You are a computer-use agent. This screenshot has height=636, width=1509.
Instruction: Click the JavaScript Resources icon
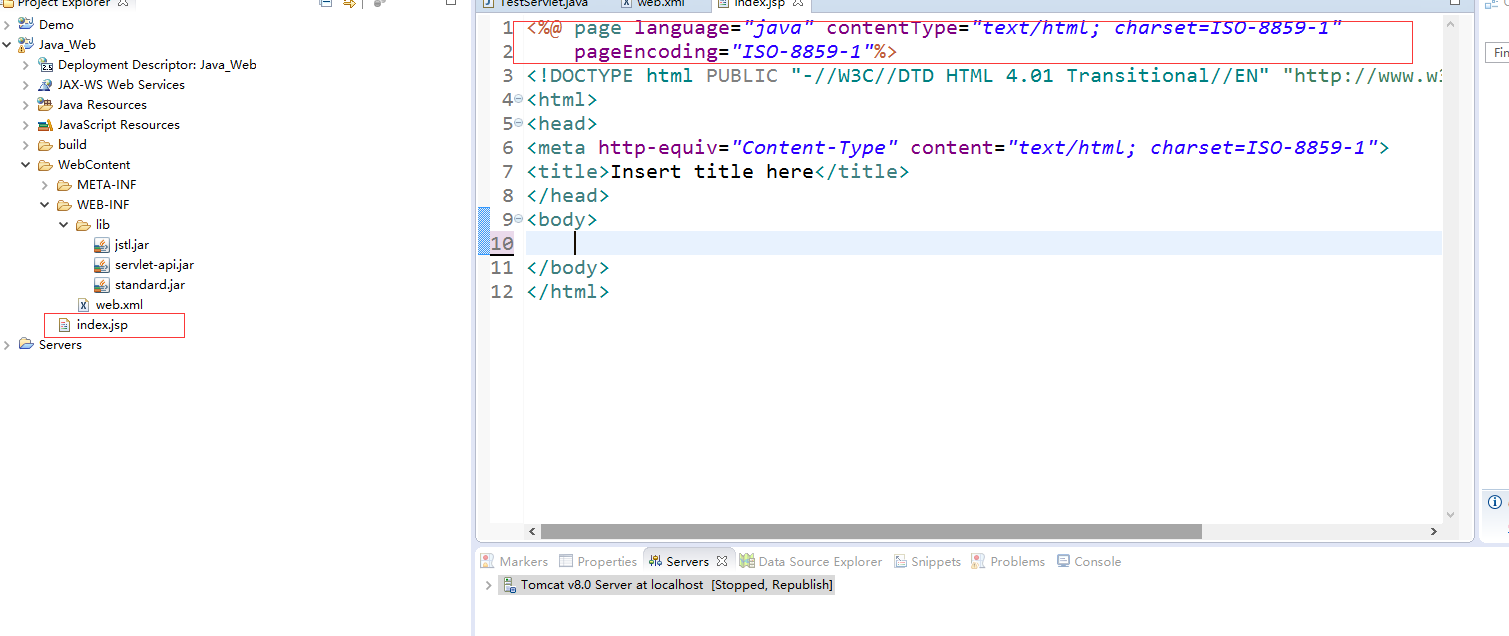pos(45,125)
